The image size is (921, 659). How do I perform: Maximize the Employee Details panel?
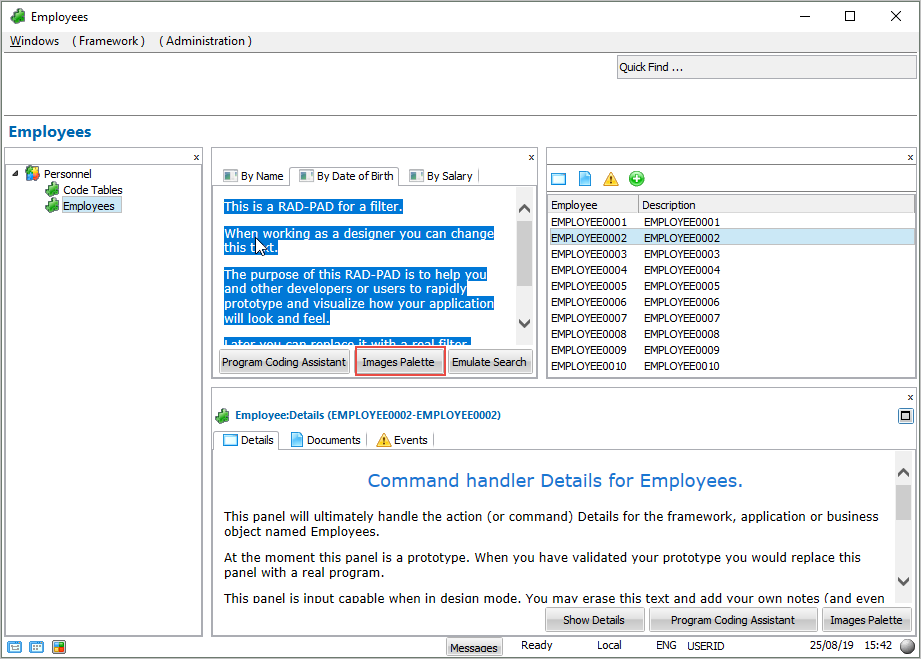[905, 415]
